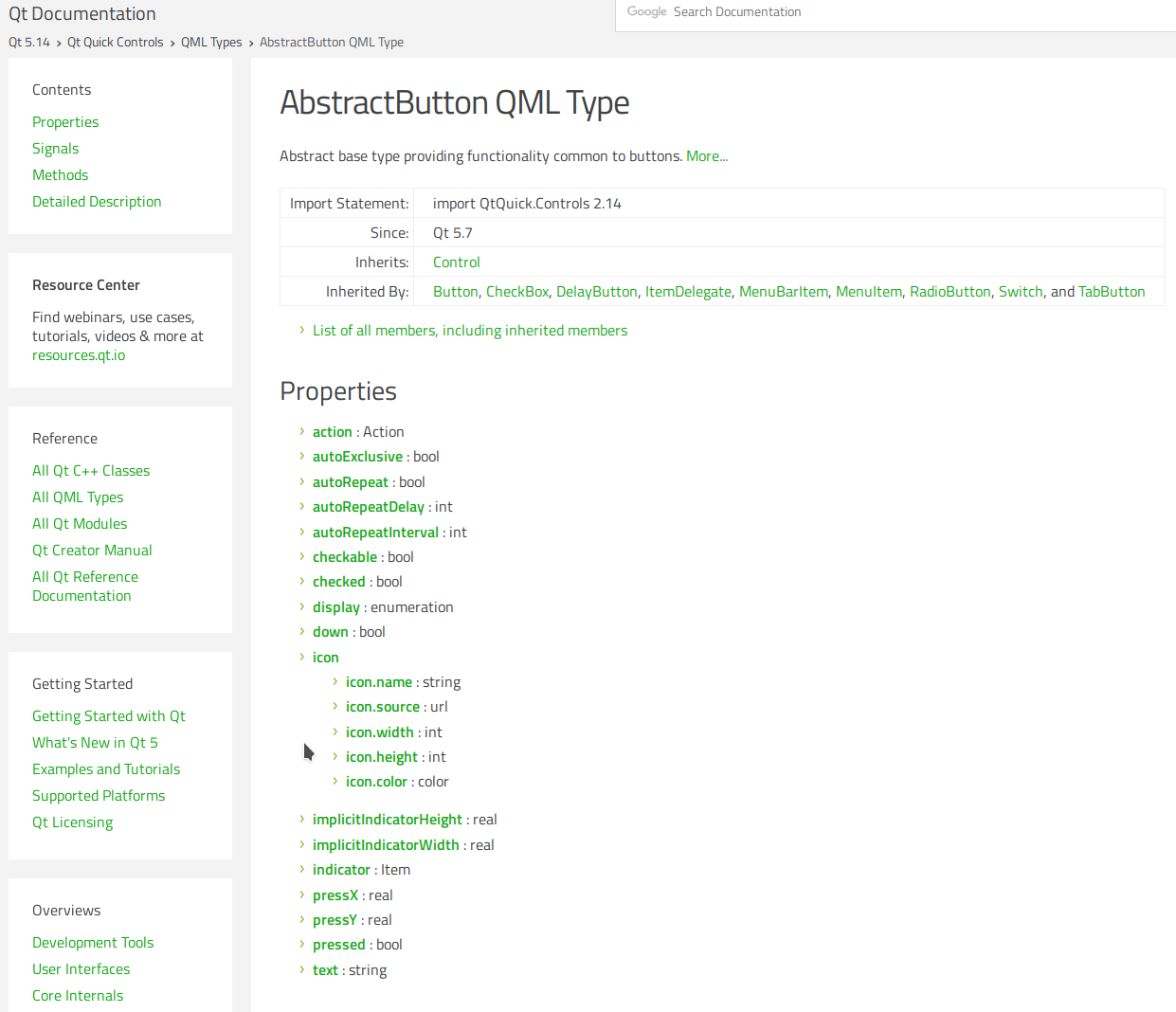The height and width of the screenshot is (1012, 1176).
Task: Go to the icon.color property
Action: [x=376, y=782]
